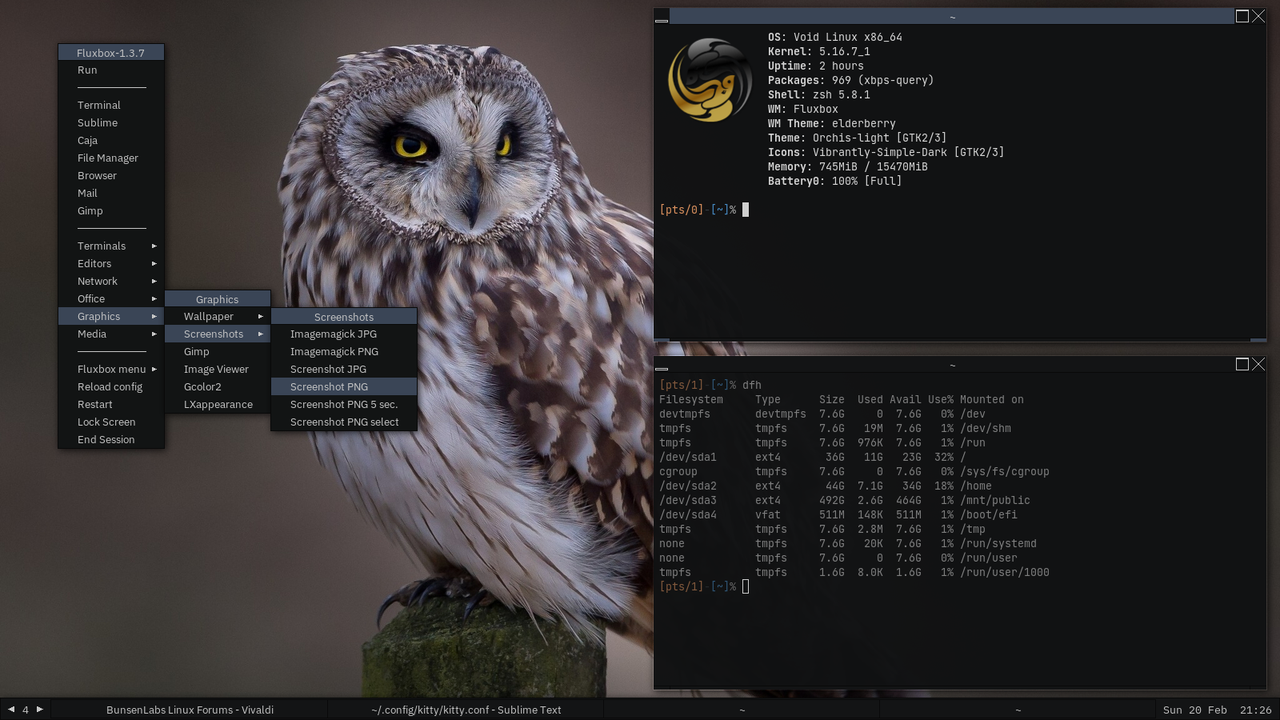Image resolution: width=1280 pixels, height=720 pixels.
Task: Select Restart in the Fluxbox menu
Action: coord(111,404)
